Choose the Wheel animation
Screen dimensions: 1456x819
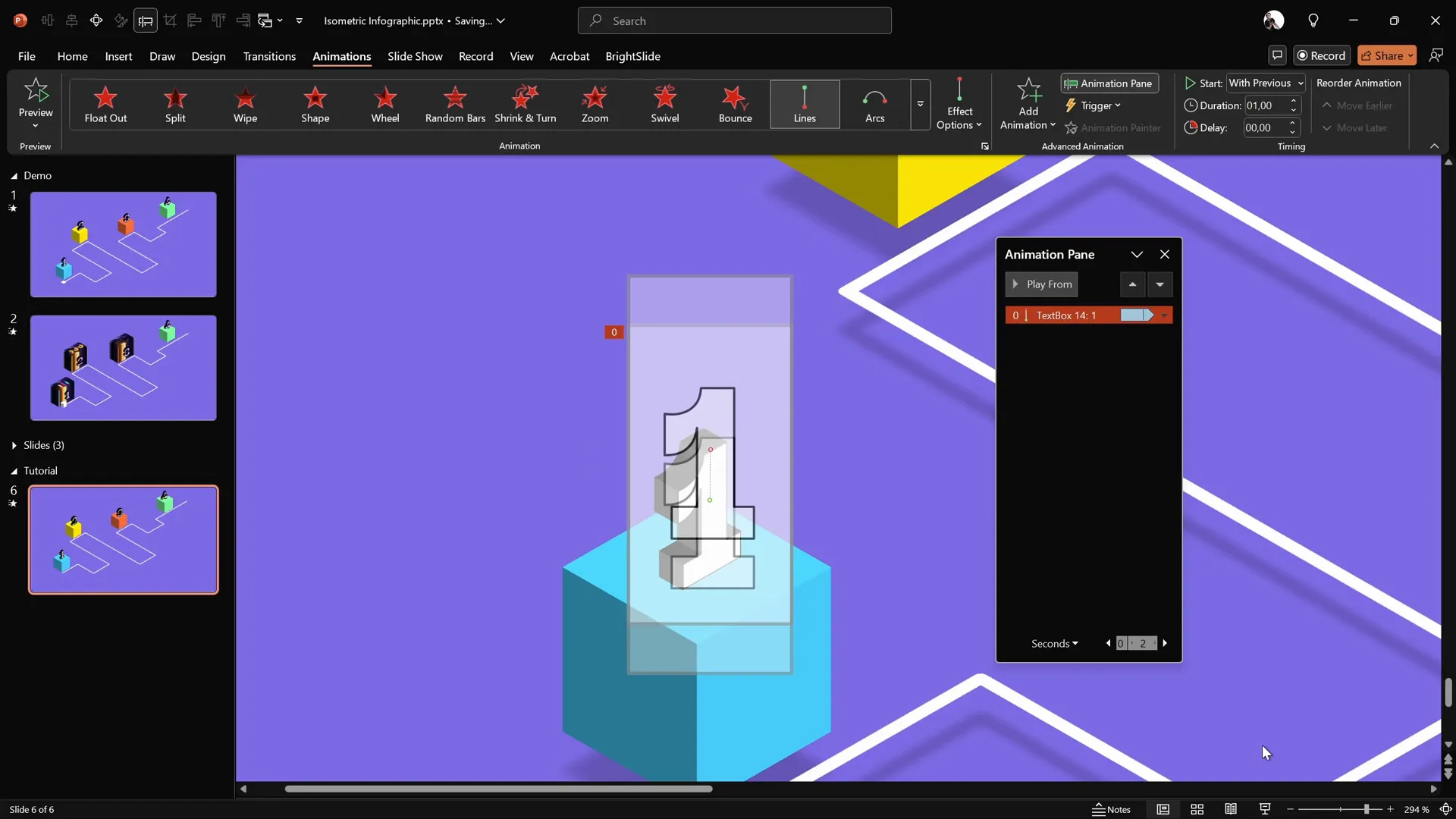[385, 105]
